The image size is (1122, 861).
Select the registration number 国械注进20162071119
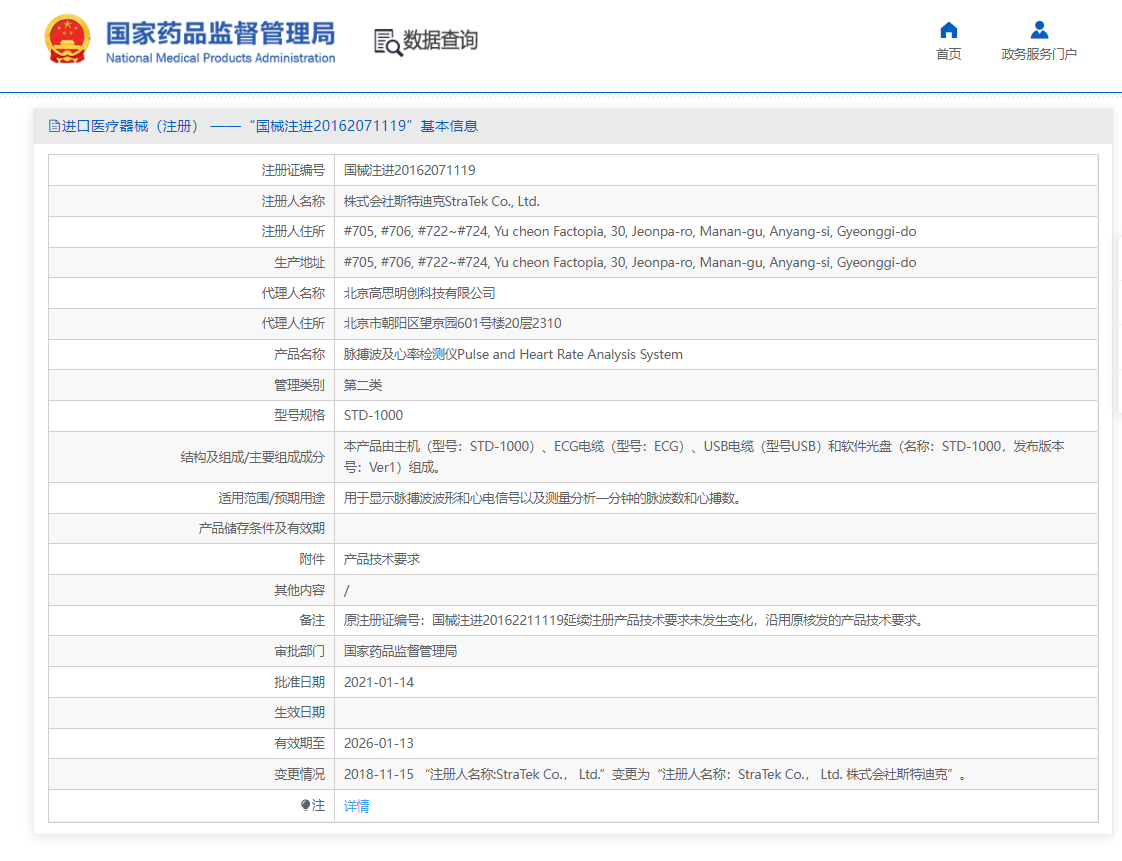[x=410, y=169]
